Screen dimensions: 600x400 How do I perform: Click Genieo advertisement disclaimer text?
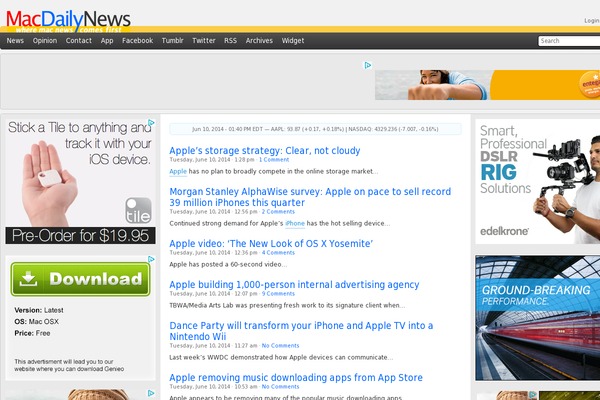click(69, 365)
